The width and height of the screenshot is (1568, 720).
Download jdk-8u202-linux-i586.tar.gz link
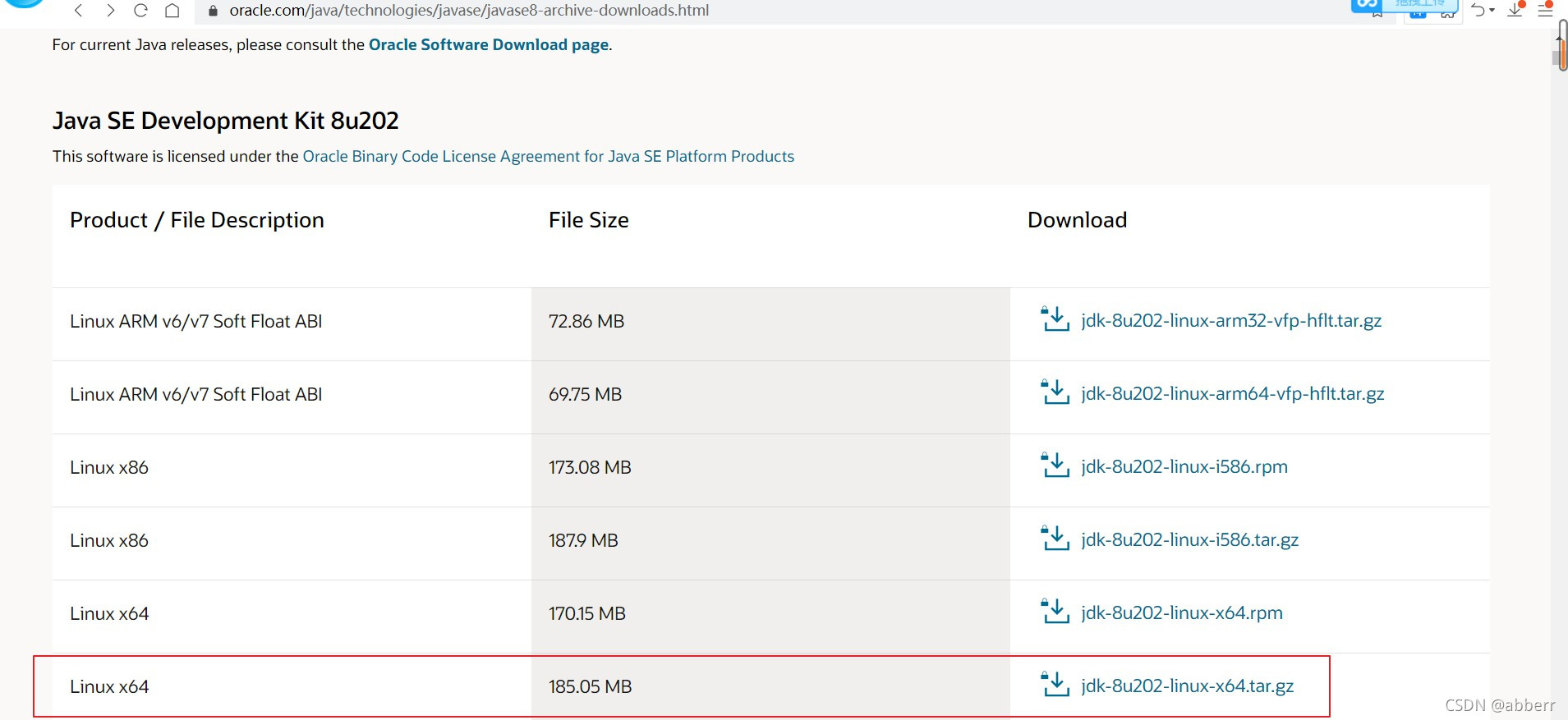(1190, 539)
